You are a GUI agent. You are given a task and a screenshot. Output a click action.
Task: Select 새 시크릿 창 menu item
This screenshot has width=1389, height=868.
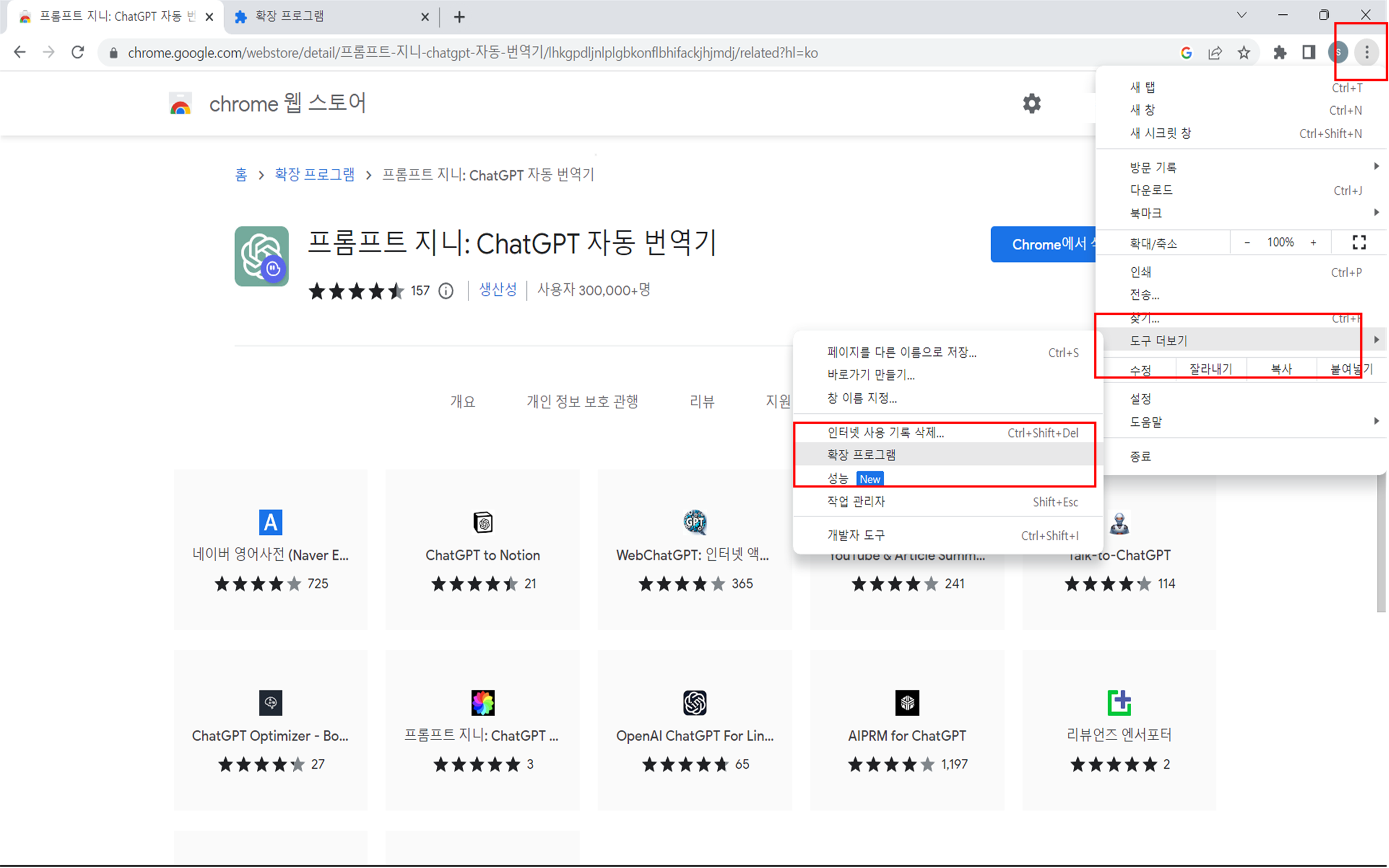(1241, 133)
